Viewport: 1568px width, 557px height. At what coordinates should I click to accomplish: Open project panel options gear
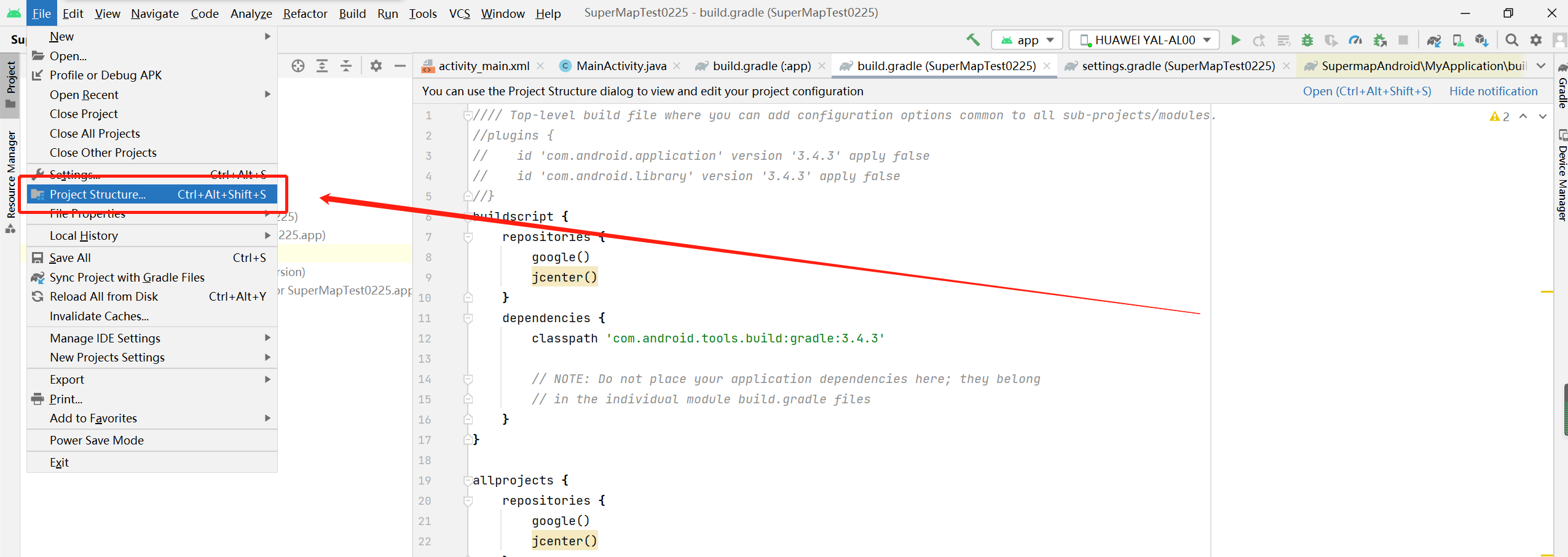[376, 66]
